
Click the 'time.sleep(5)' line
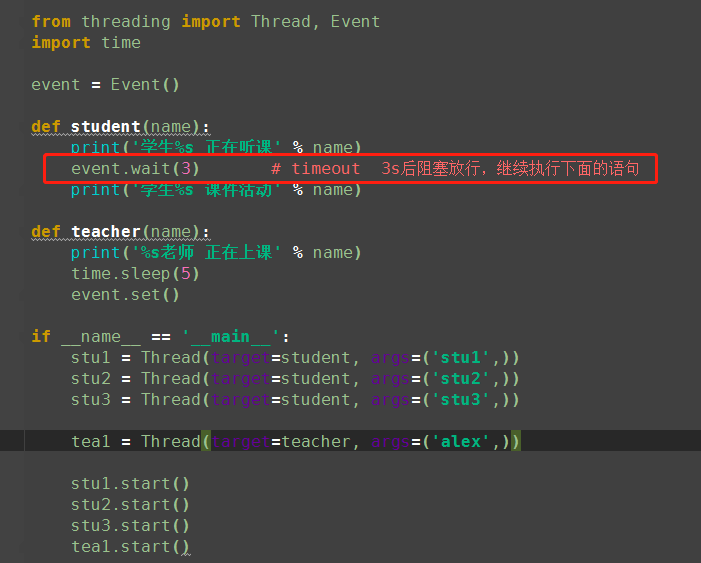(x=135, y=274)
